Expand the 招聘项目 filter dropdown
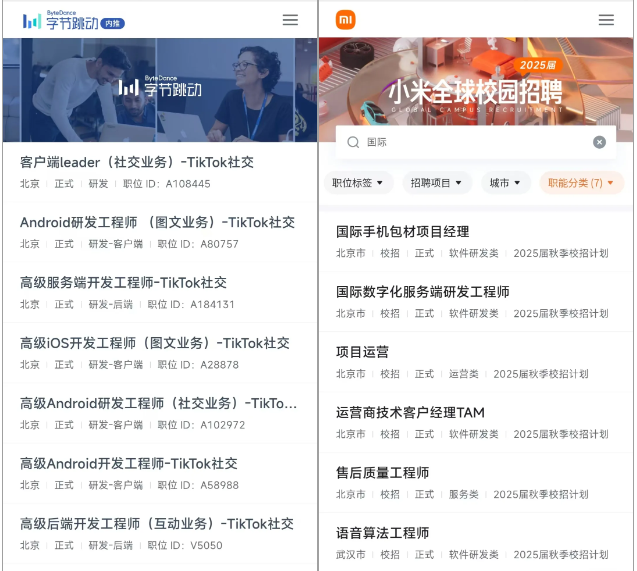 coord(437,183)
